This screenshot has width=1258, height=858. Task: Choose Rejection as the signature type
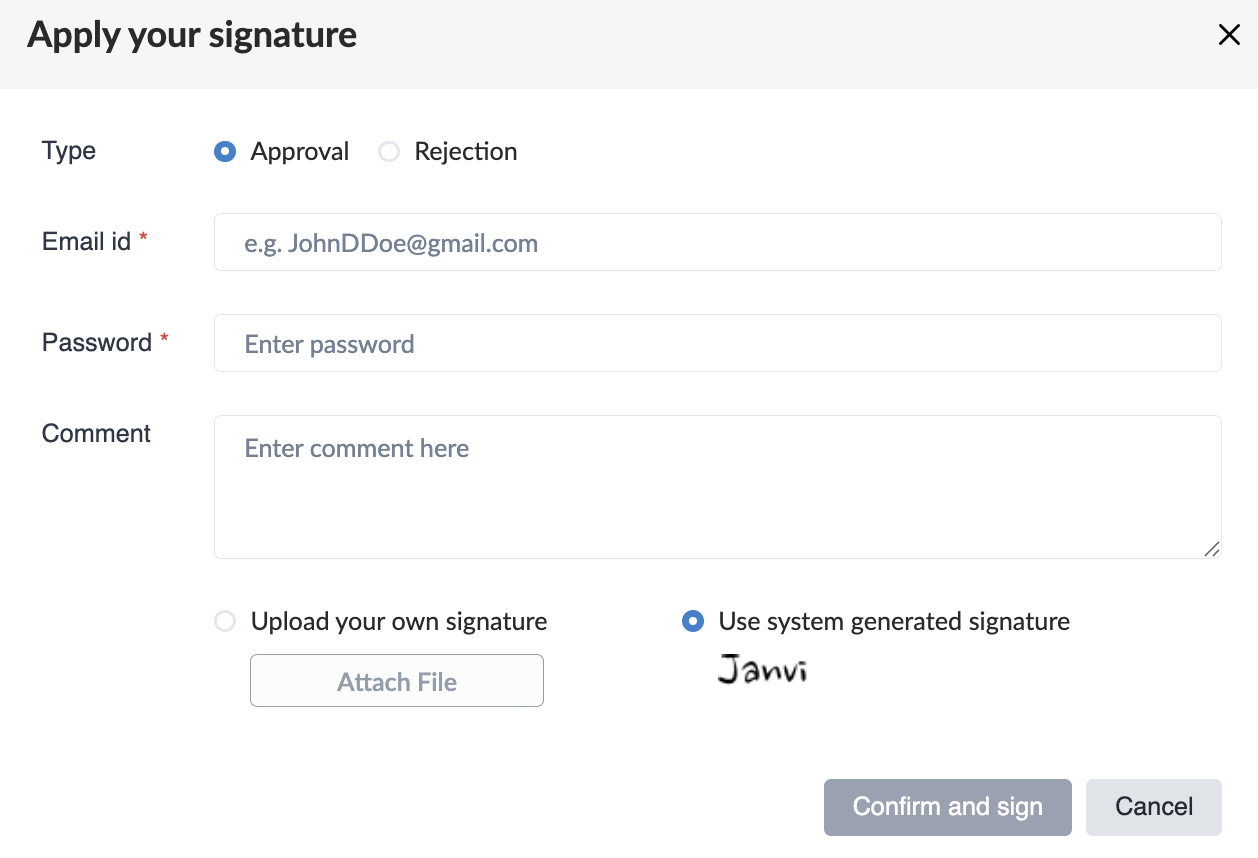click(389, 152)
